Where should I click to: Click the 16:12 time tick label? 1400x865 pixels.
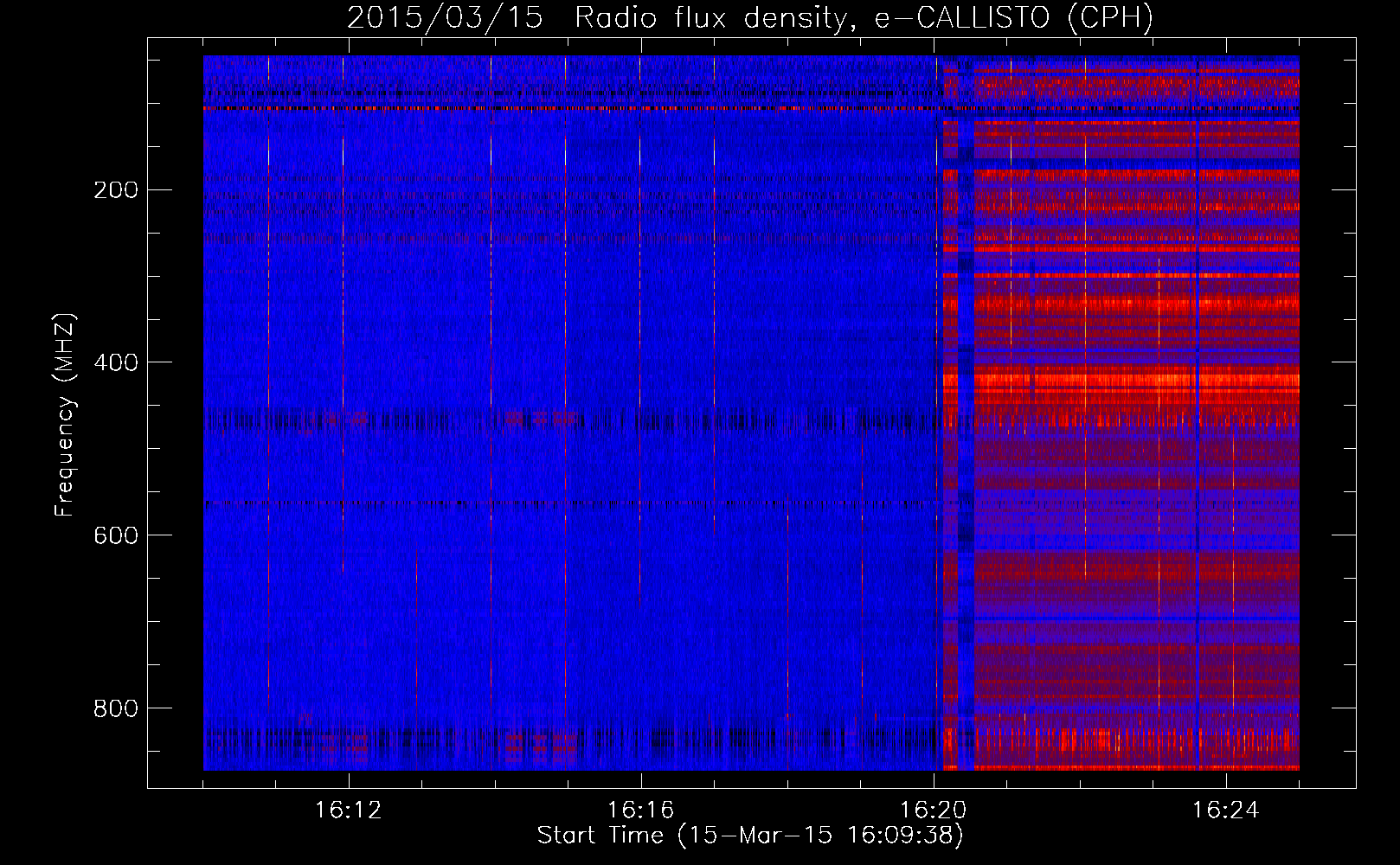pyautogui.click(x=348, y=811)
